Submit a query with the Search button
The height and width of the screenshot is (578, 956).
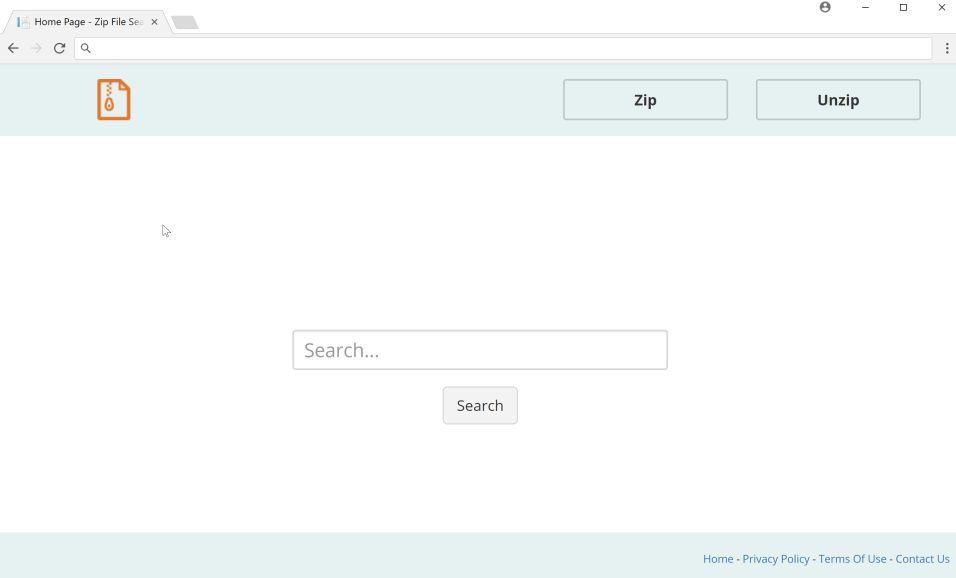click(479, 405)
